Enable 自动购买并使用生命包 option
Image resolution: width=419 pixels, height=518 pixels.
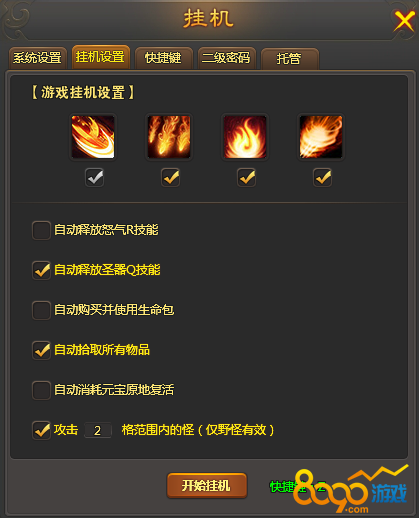[x=41, y=310]
